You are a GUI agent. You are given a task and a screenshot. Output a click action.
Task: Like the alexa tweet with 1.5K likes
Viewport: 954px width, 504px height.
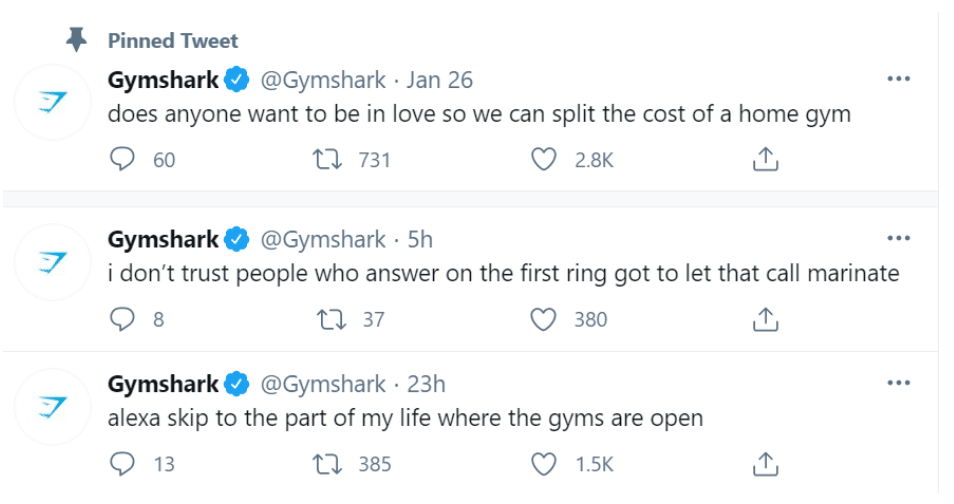pos(543,464)
